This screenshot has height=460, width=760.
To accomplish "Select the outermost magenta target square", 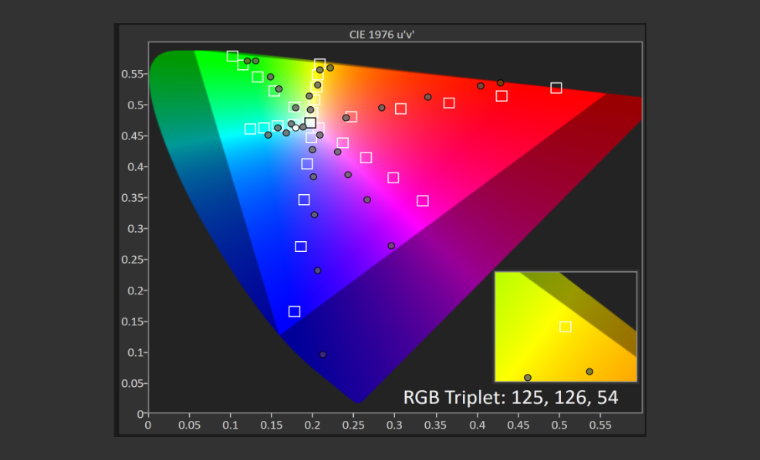I will (423, 201).
